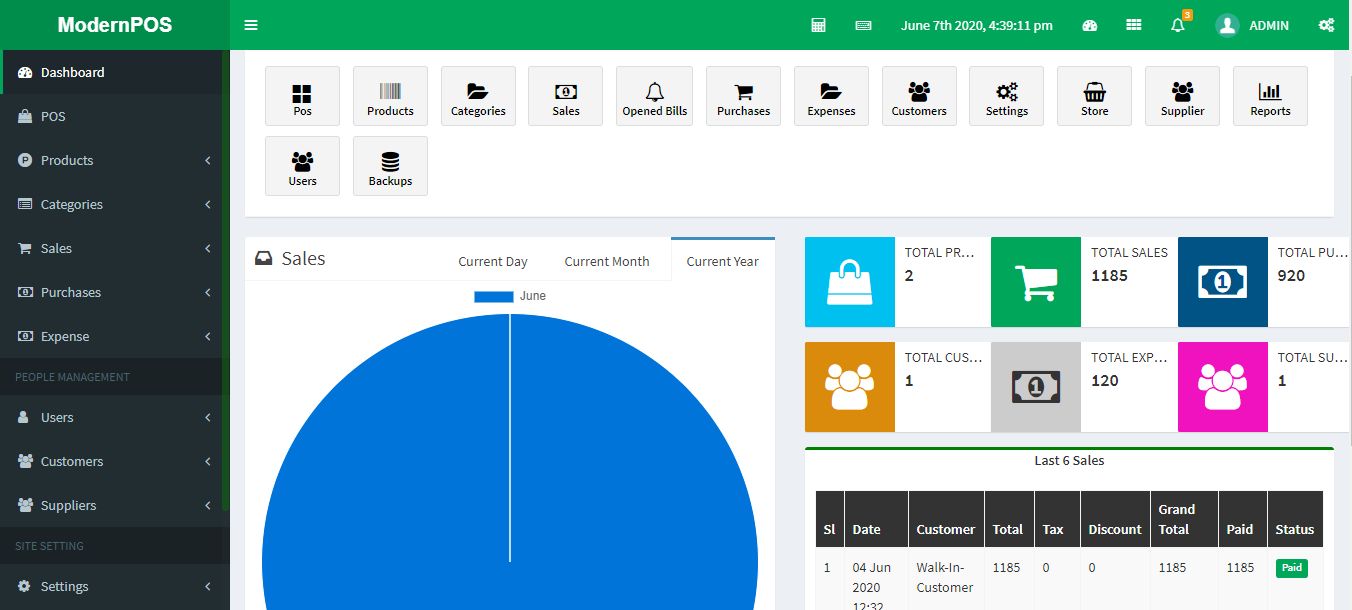
Task: Expand the Users sidebar menu
Action: 115,417
